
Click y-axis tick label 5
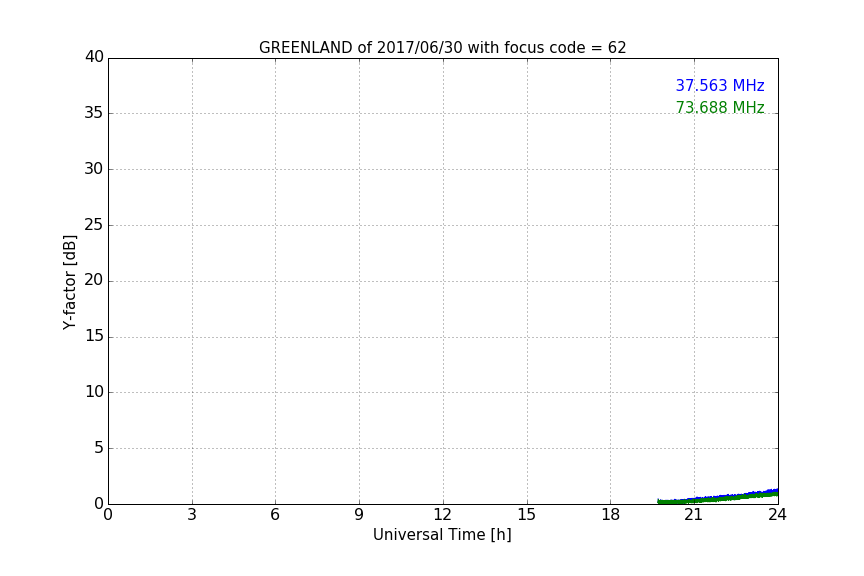coord(99,448)
